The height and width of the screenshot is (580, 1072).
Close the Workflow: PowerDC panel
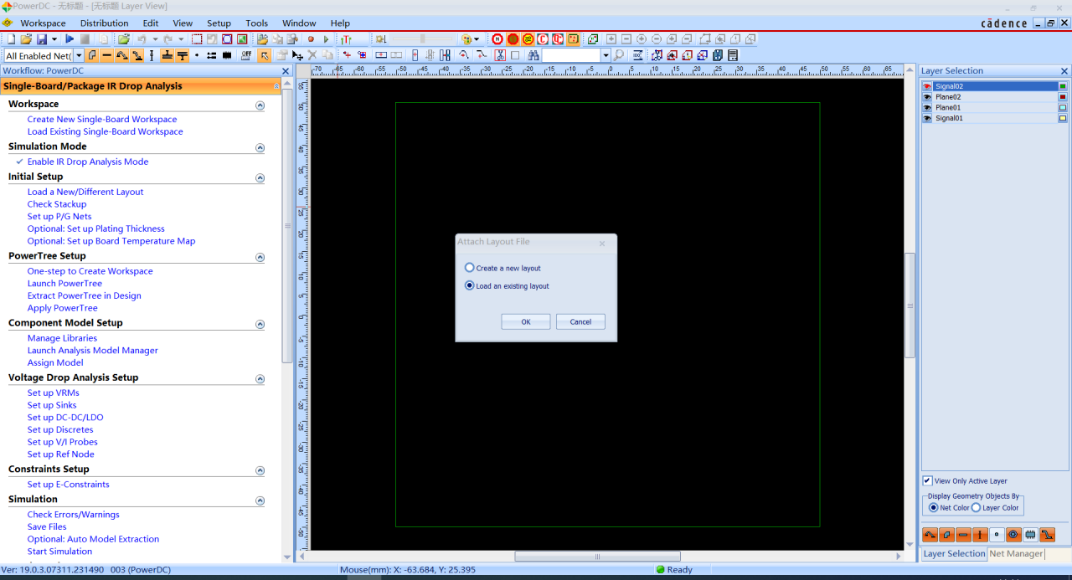(x=286, y=71)
